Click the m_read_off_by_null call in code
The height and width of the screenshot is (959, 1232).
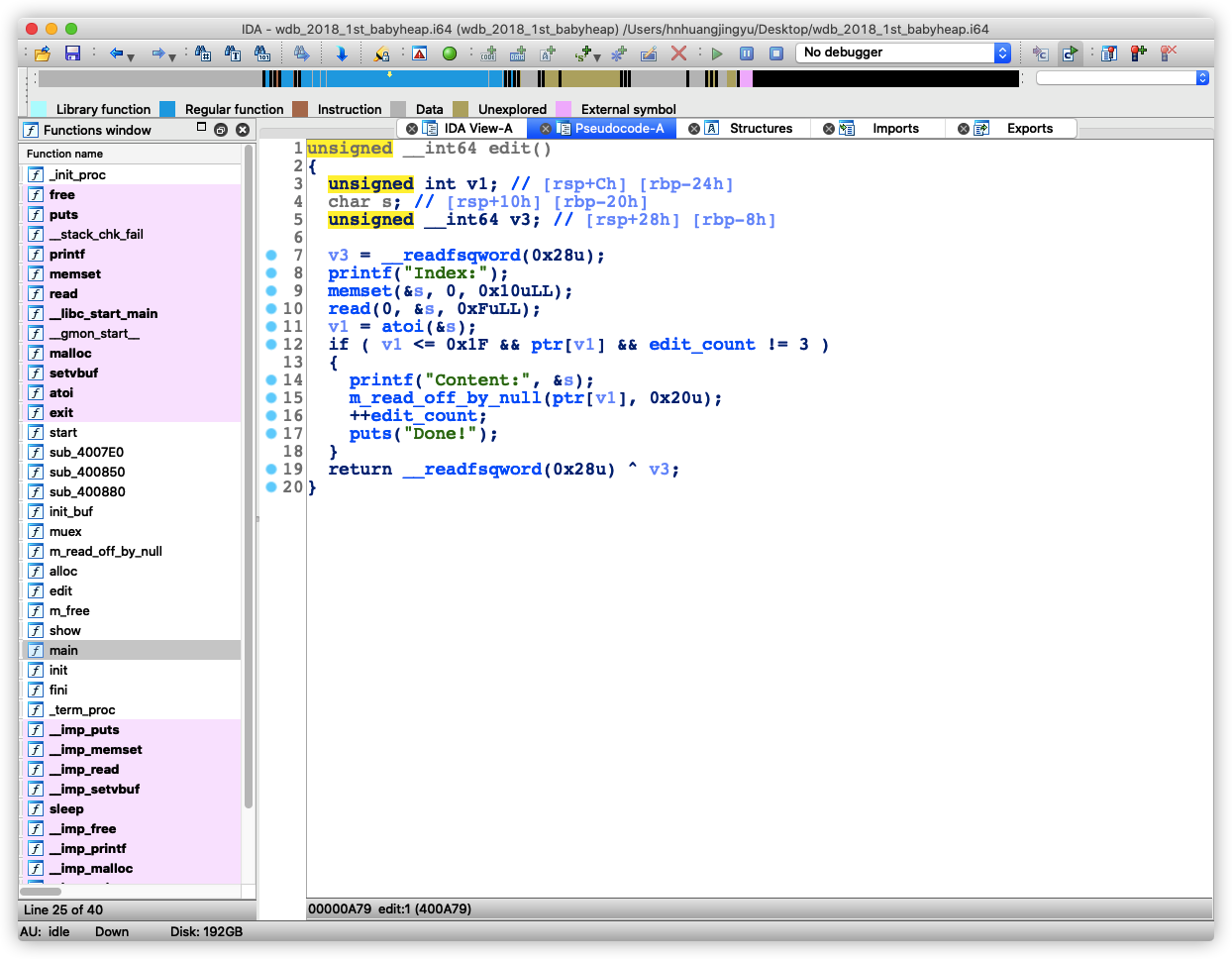446,398
